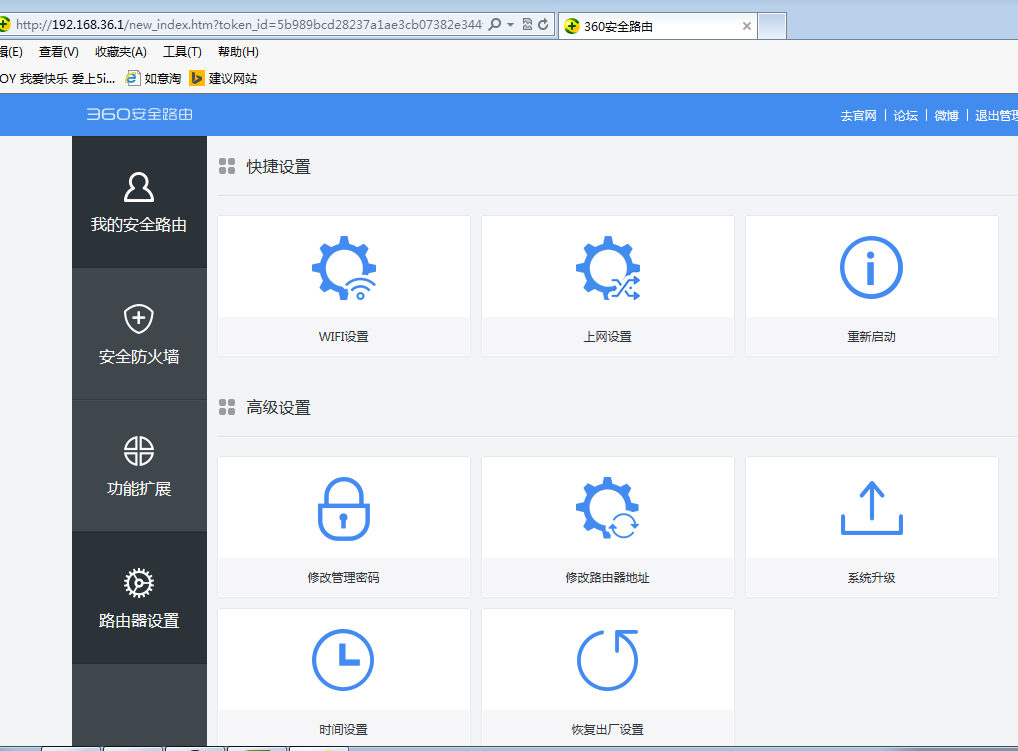This screenshot has height=751, width=1018.
Task: Open the WIFI设置 gear icon
Action: point(344,267)
